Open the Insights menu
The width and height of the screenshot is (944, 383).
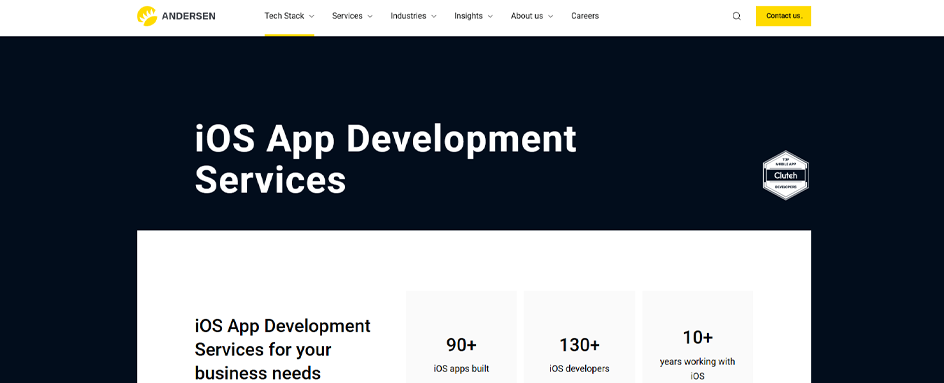(474, 16)
